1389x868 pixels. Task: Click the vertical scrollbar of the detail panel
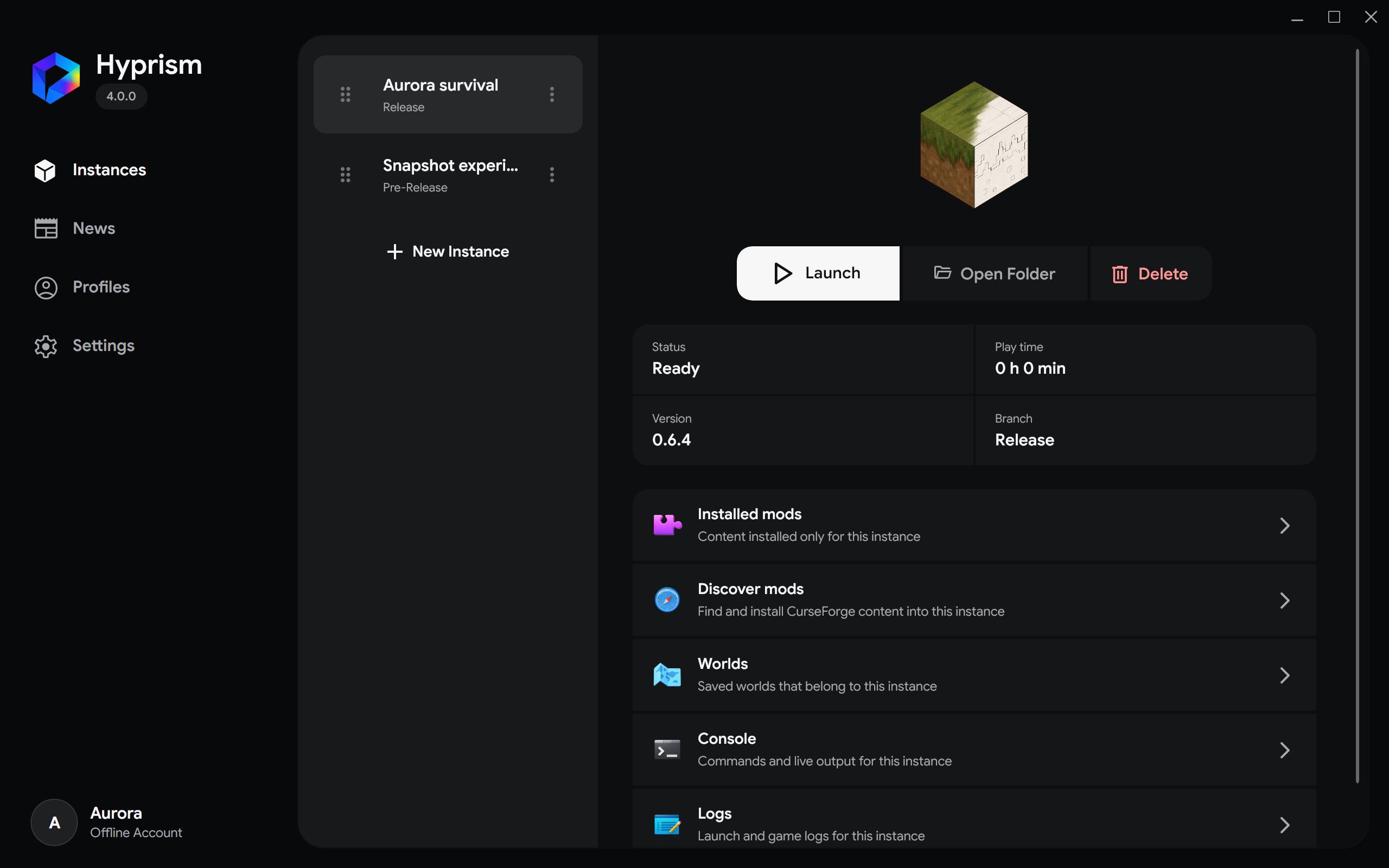click(x=1357, y=416)
